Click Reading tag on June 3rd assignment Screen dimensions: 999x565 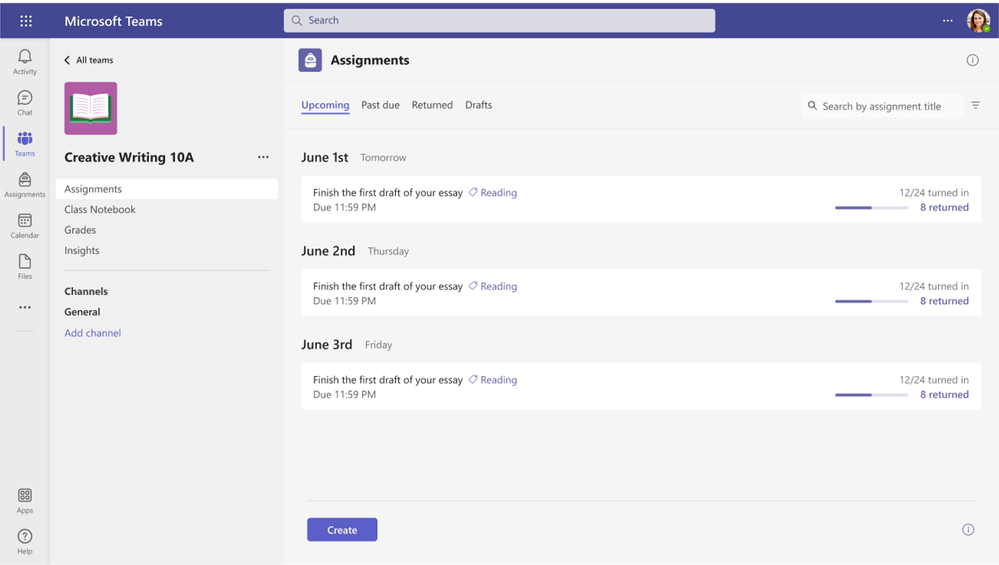(492, 380)
